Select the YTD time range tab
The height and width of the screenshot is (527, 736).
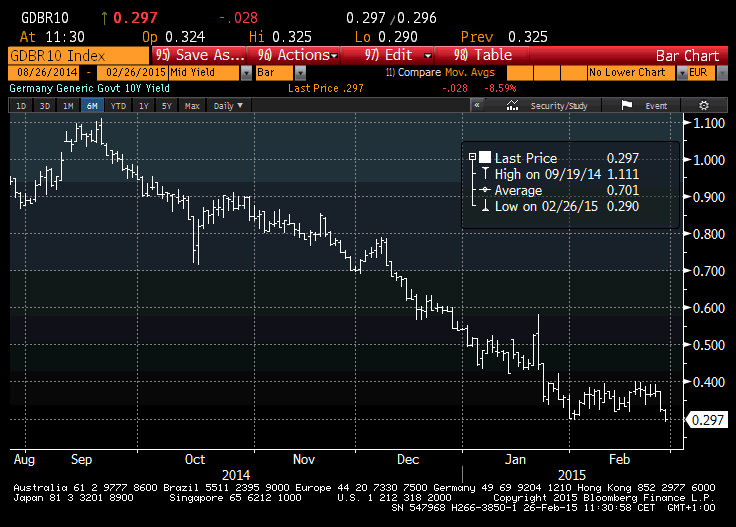tap(118, 106)
